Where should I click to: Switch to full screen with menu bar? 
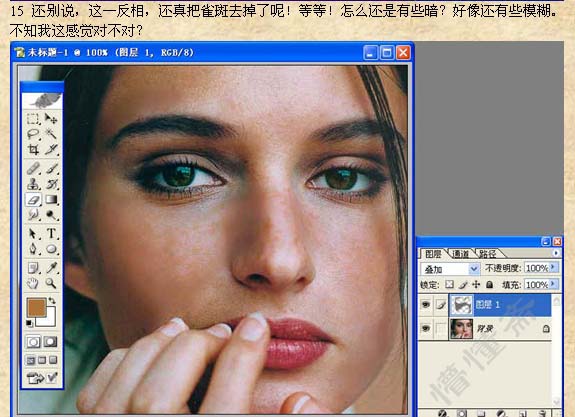[x=42, y=360]
